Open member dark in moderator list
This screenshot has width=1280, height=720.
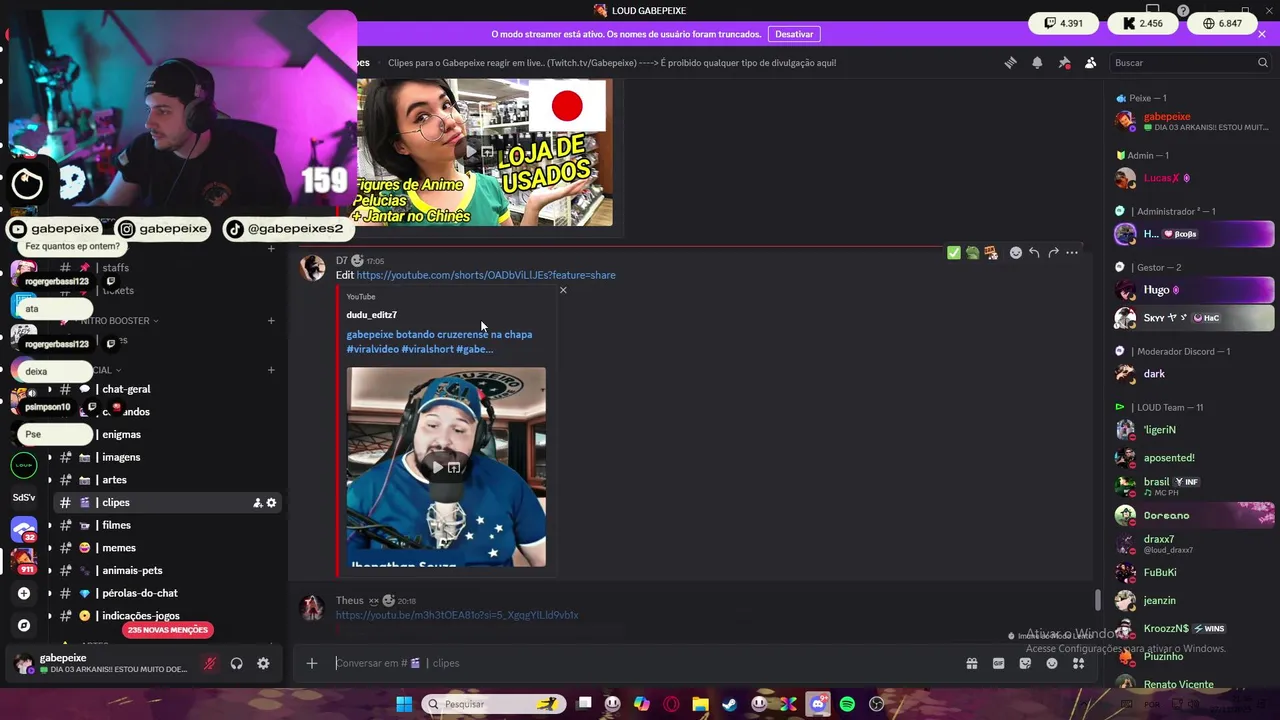[x=1194, y=374]
